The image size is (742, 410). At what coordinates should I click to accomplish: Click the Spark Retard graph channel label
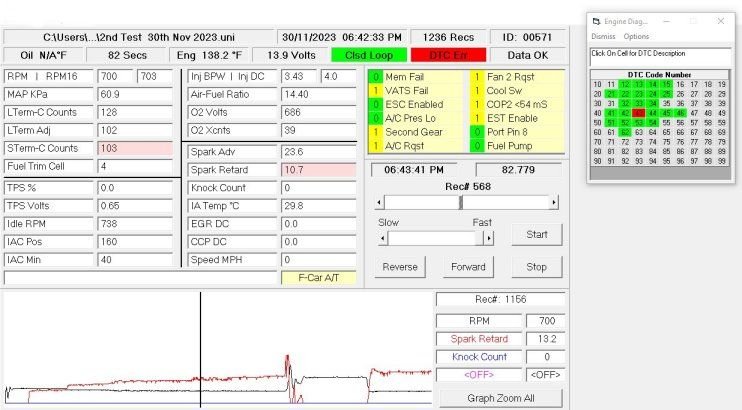[478, 339]
